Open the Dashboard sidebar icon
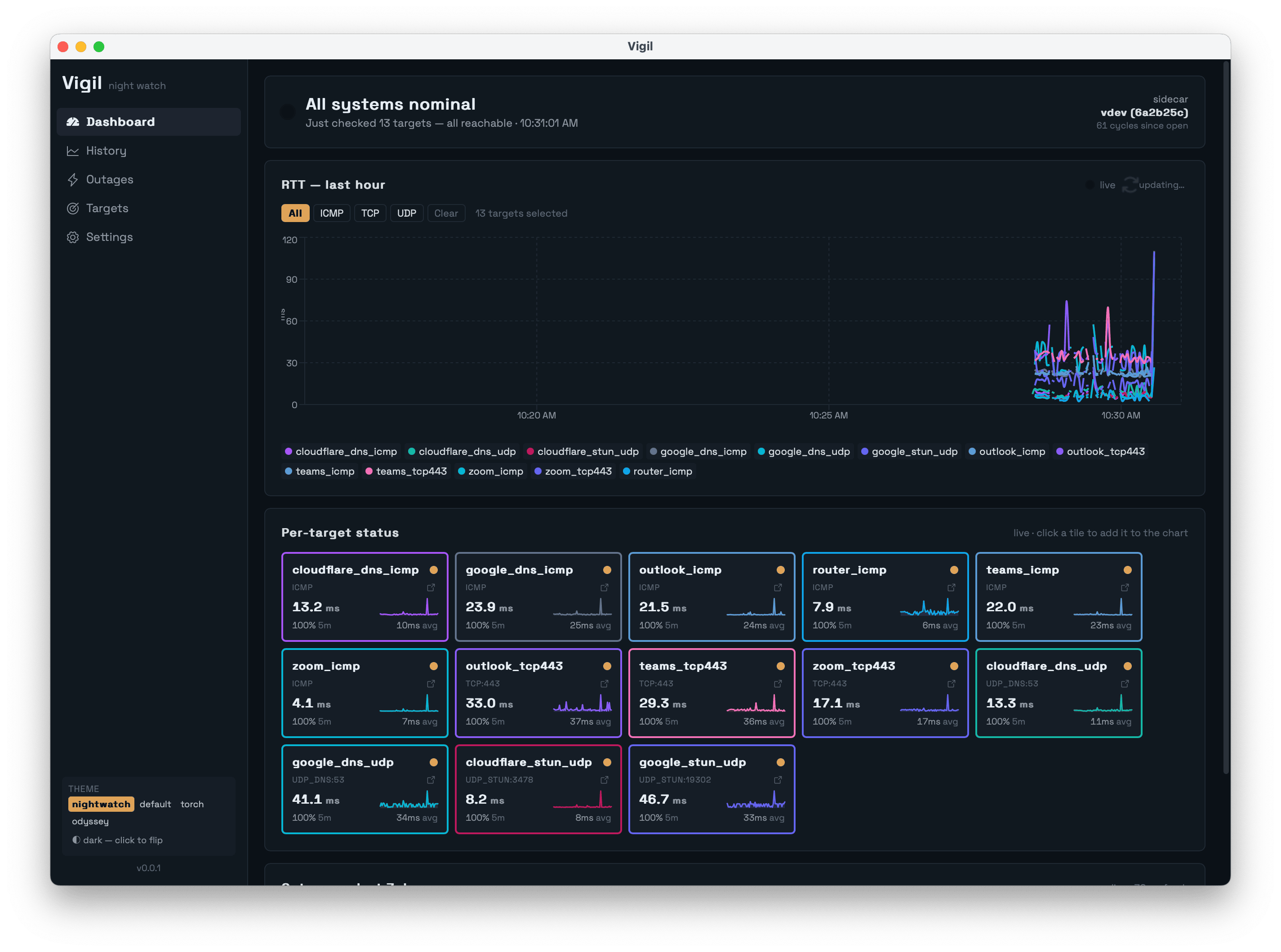Screen dimensions: 1281x952 (73, 122)
